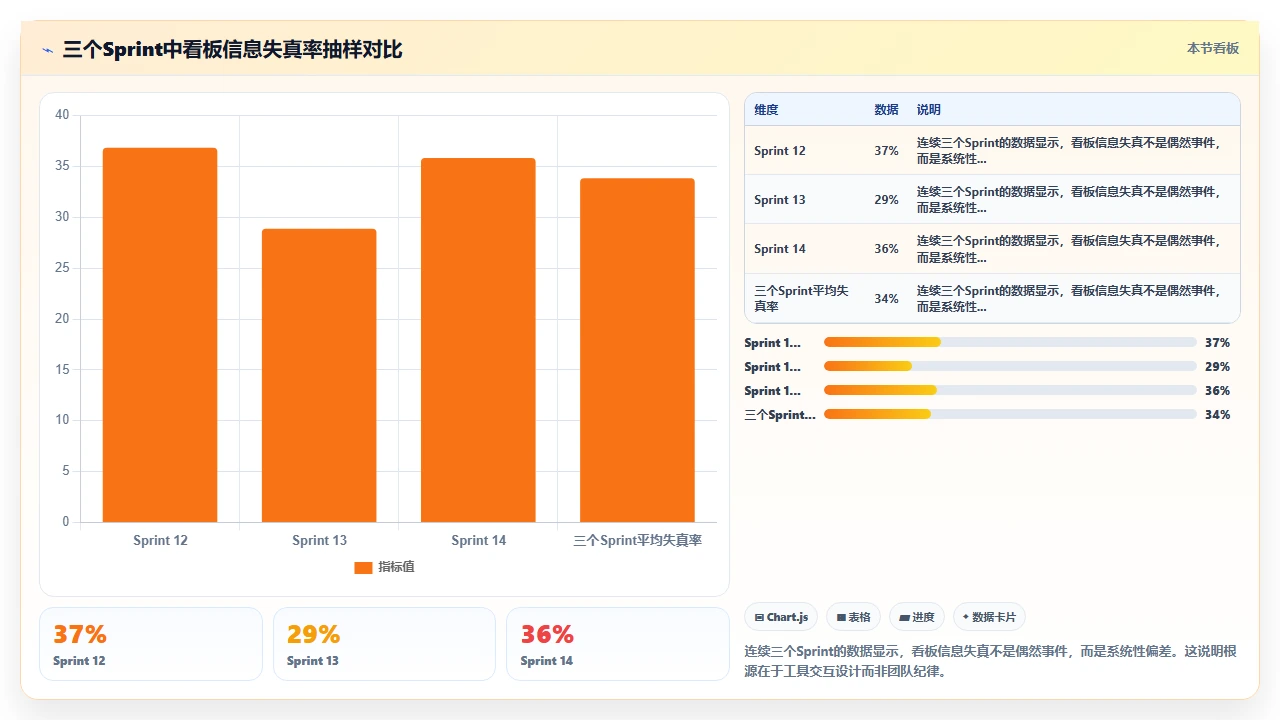This screenshot has height=720, width=1280.
Task: Click the 说明 column header
Action: click(929, 109)
